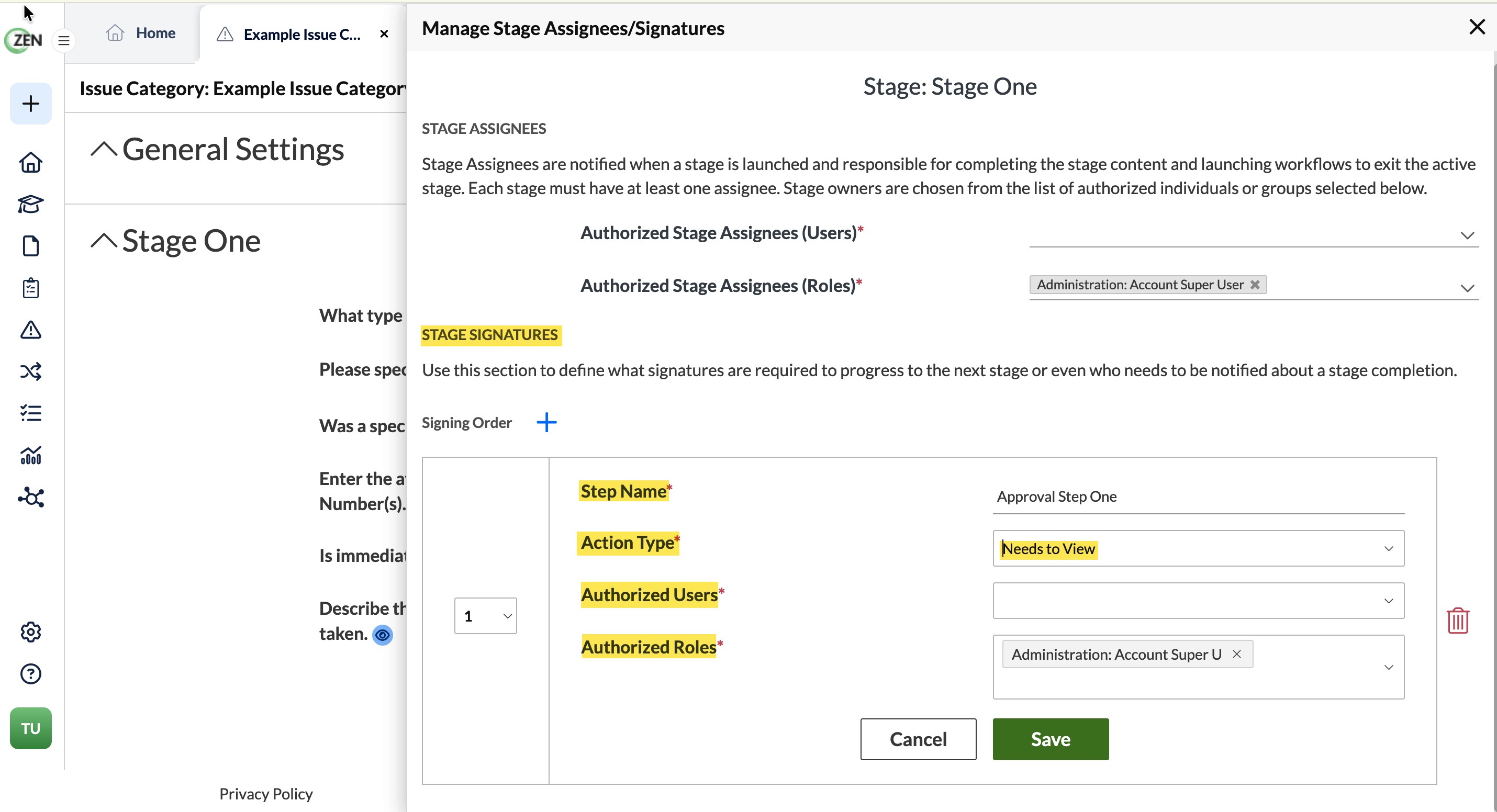
Task: Click the ZEN logo icon
Action: 24,40
